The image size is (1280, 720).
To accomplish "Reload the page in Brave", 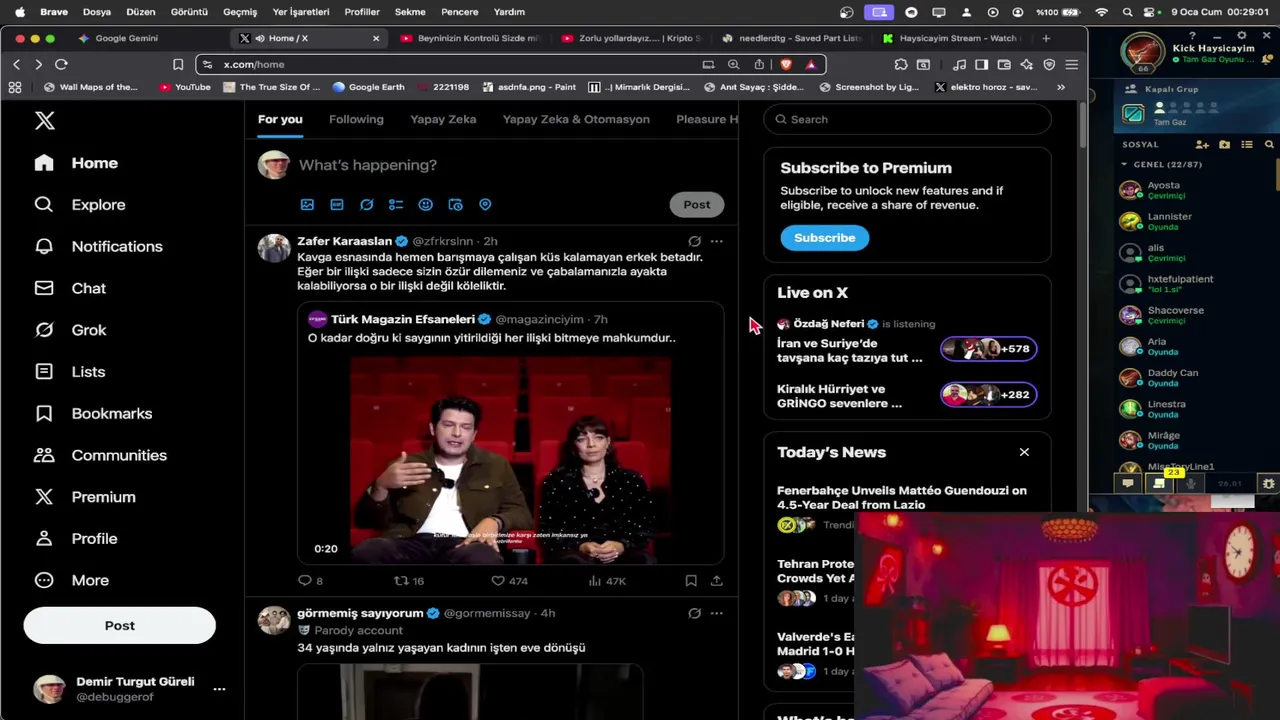I will pos(61,64).
